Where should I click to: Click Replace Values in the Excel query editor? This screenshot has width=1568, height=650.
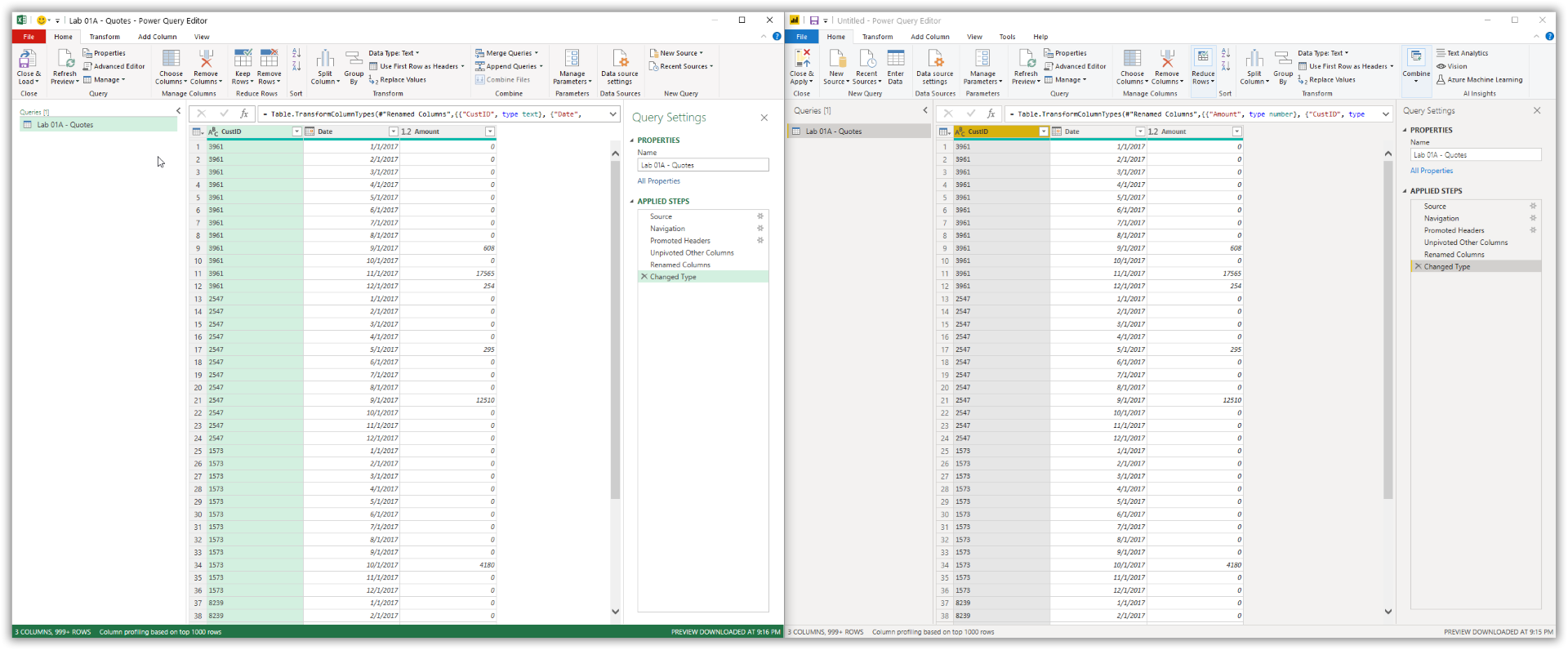click(x=398, y=80)
